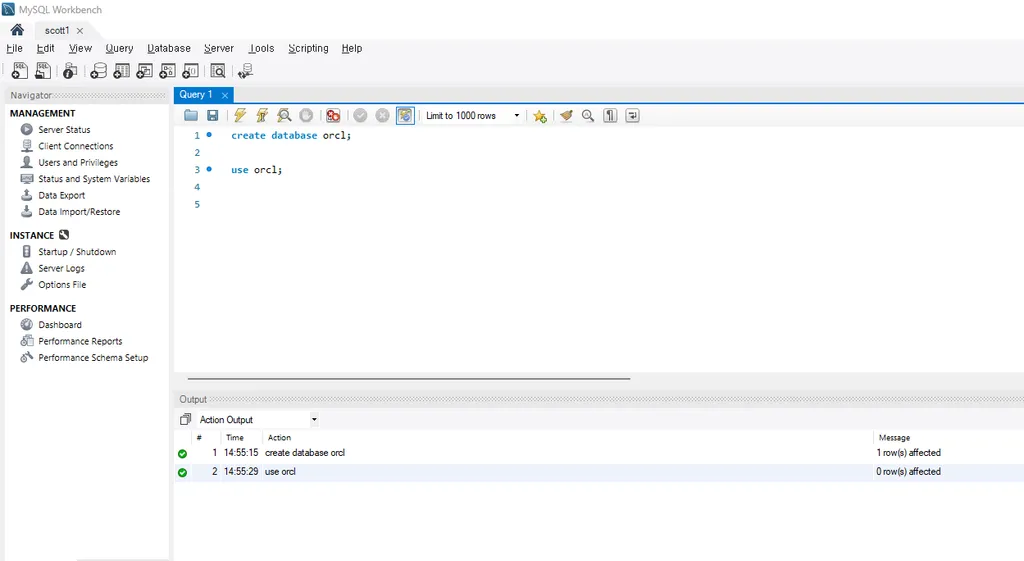This screenshot has height=561, width=1024.
Task: Open Data Export
Action: coord(61,195)
